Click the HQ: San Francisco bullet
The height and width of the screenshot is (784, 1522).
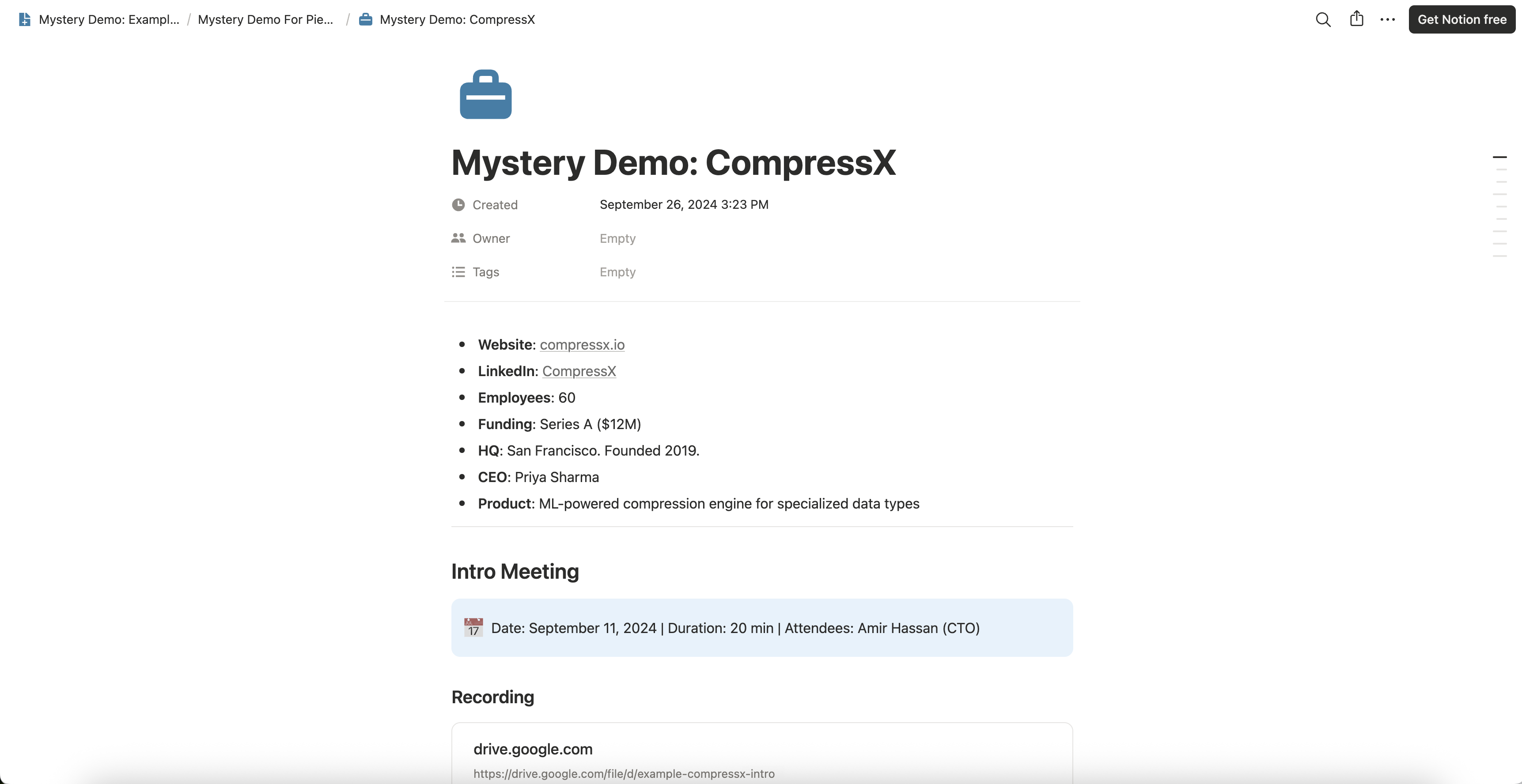pos(588,451)
